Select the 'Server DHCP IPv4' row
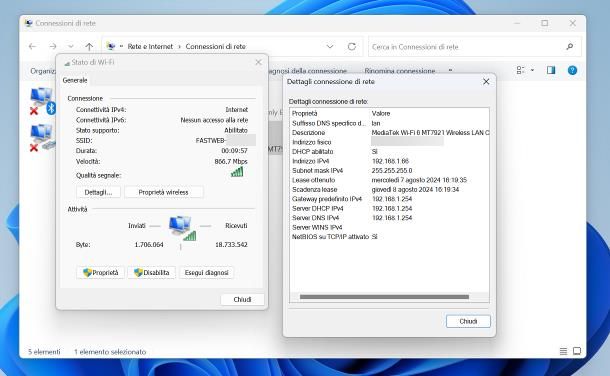The width and height of the screenshot is (610, 376). pos(389,208)
